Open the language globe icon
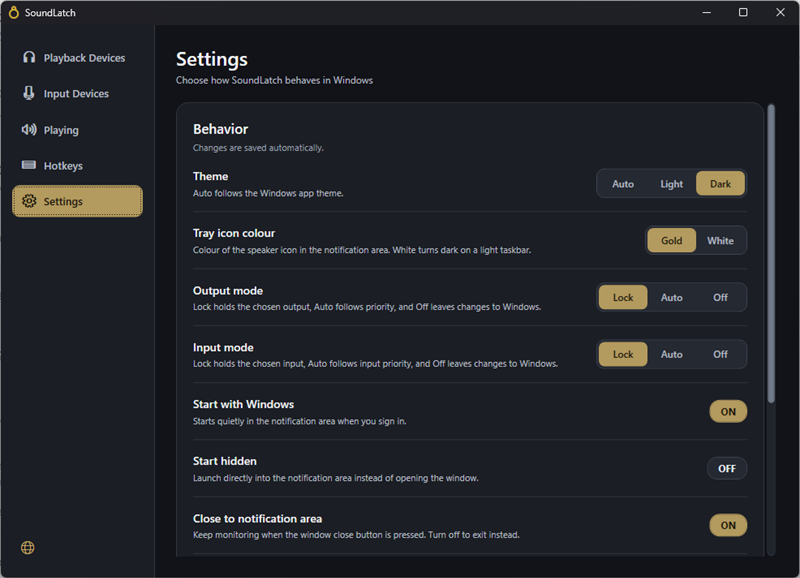This screenshot has width=800, height=578. 28,547
